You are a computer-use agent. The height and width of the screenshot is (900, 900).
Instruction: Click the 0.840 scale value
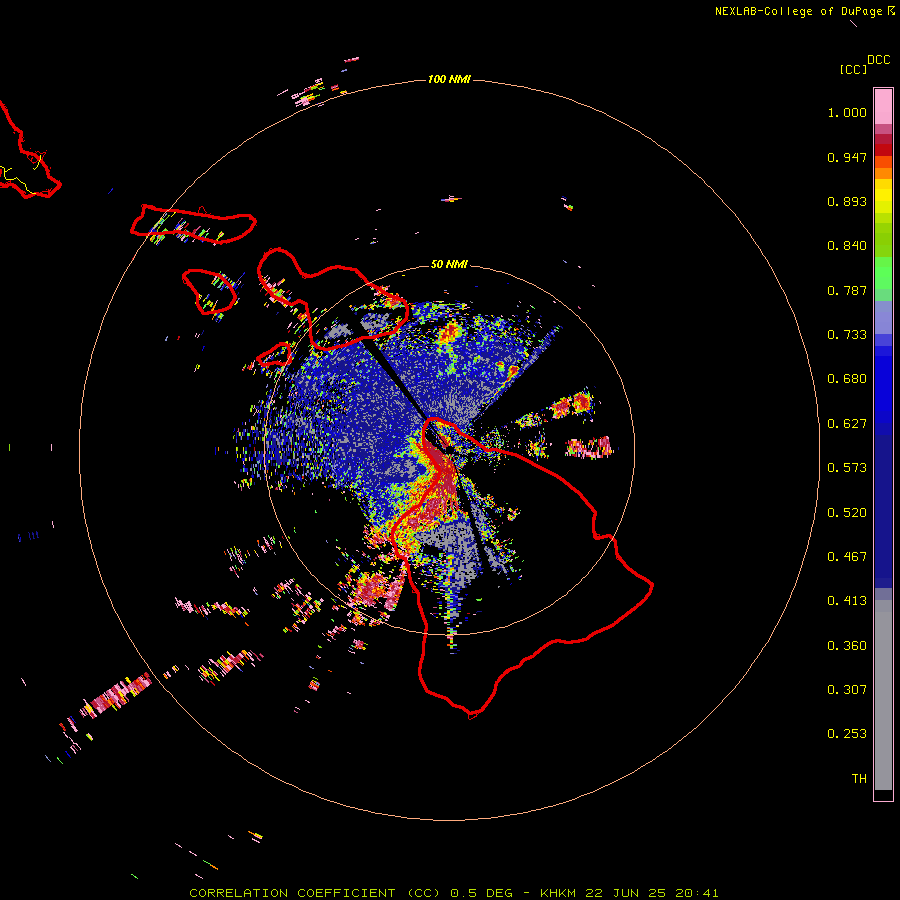[x=847, y=246]
